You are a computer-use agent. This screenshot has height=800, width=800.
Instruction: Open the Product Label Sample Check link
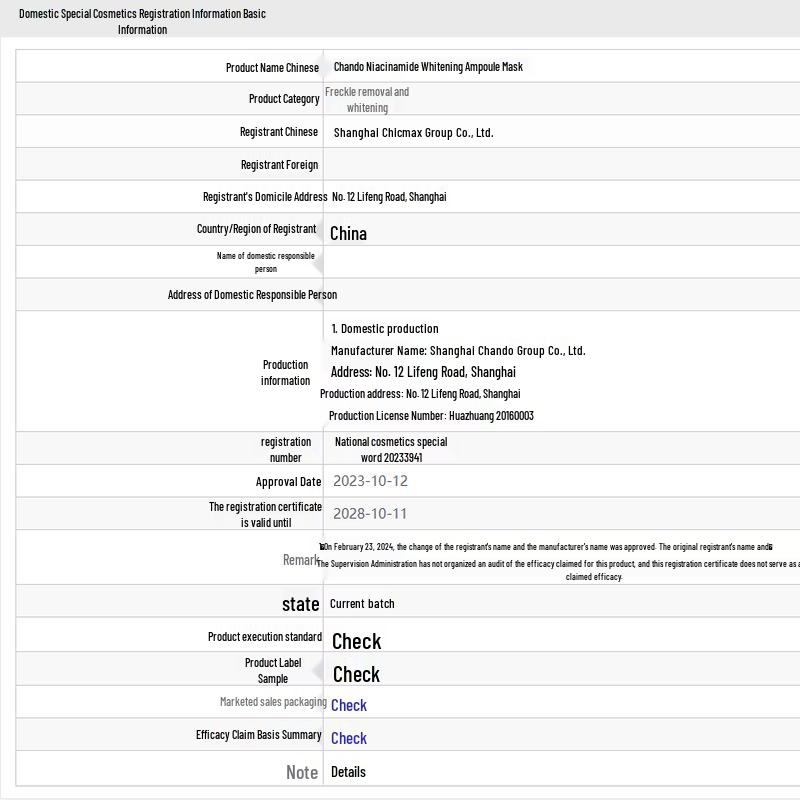click(356, 674)
